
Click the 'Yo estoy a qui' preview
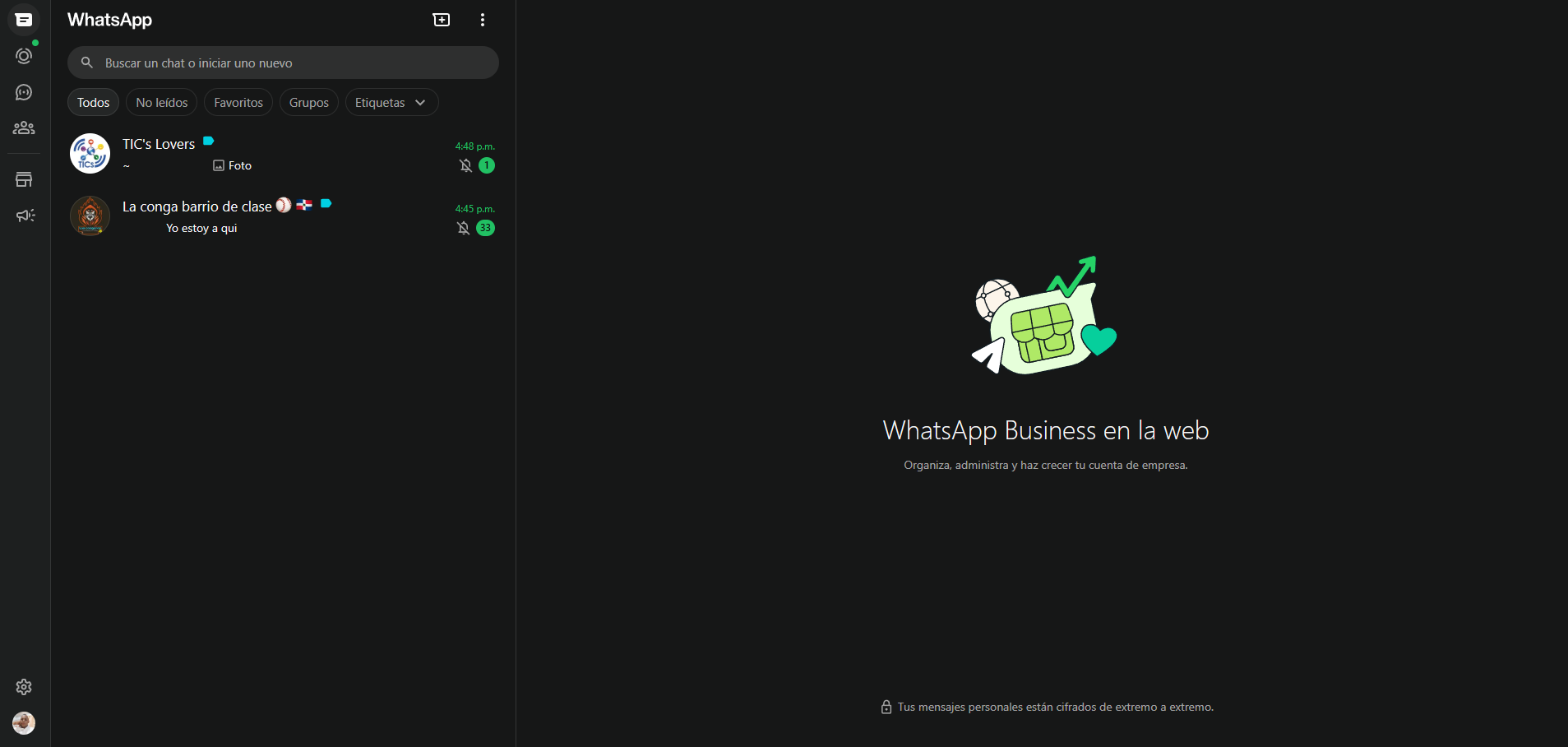(x=201, y=228)
